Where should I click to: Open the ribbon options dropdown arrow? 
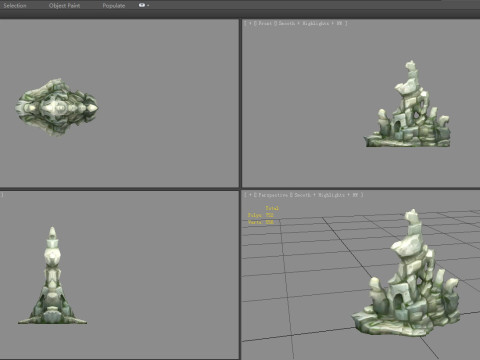pos(148,5)
